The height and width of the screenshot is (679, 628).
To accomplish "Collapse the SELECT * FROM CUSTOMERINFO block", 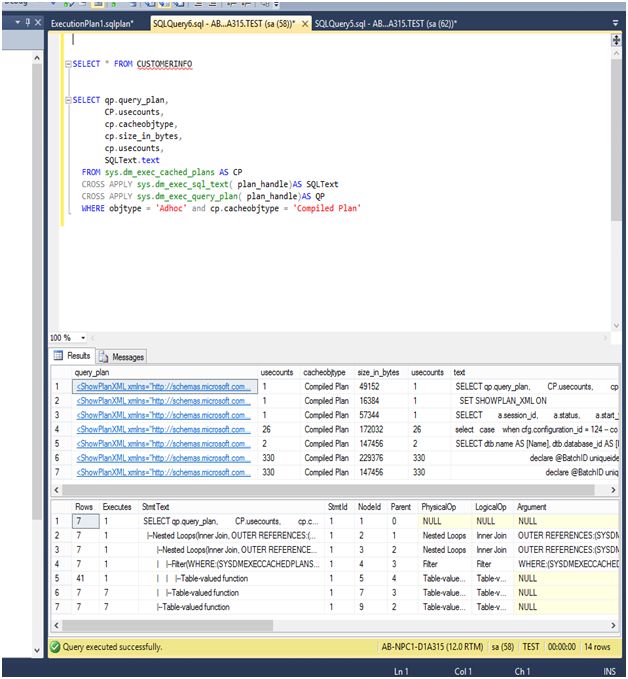I will [x=67, y=64].
